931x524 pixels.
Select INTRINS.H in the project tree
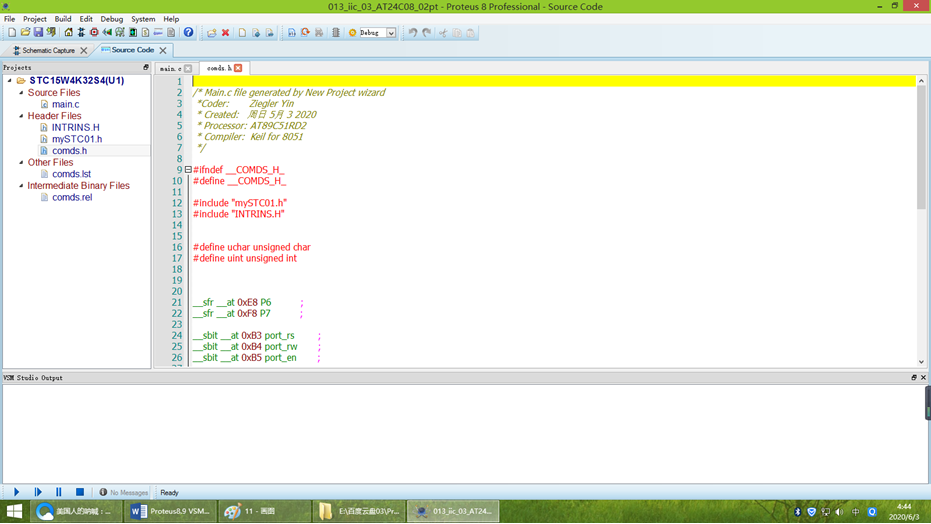75,128
